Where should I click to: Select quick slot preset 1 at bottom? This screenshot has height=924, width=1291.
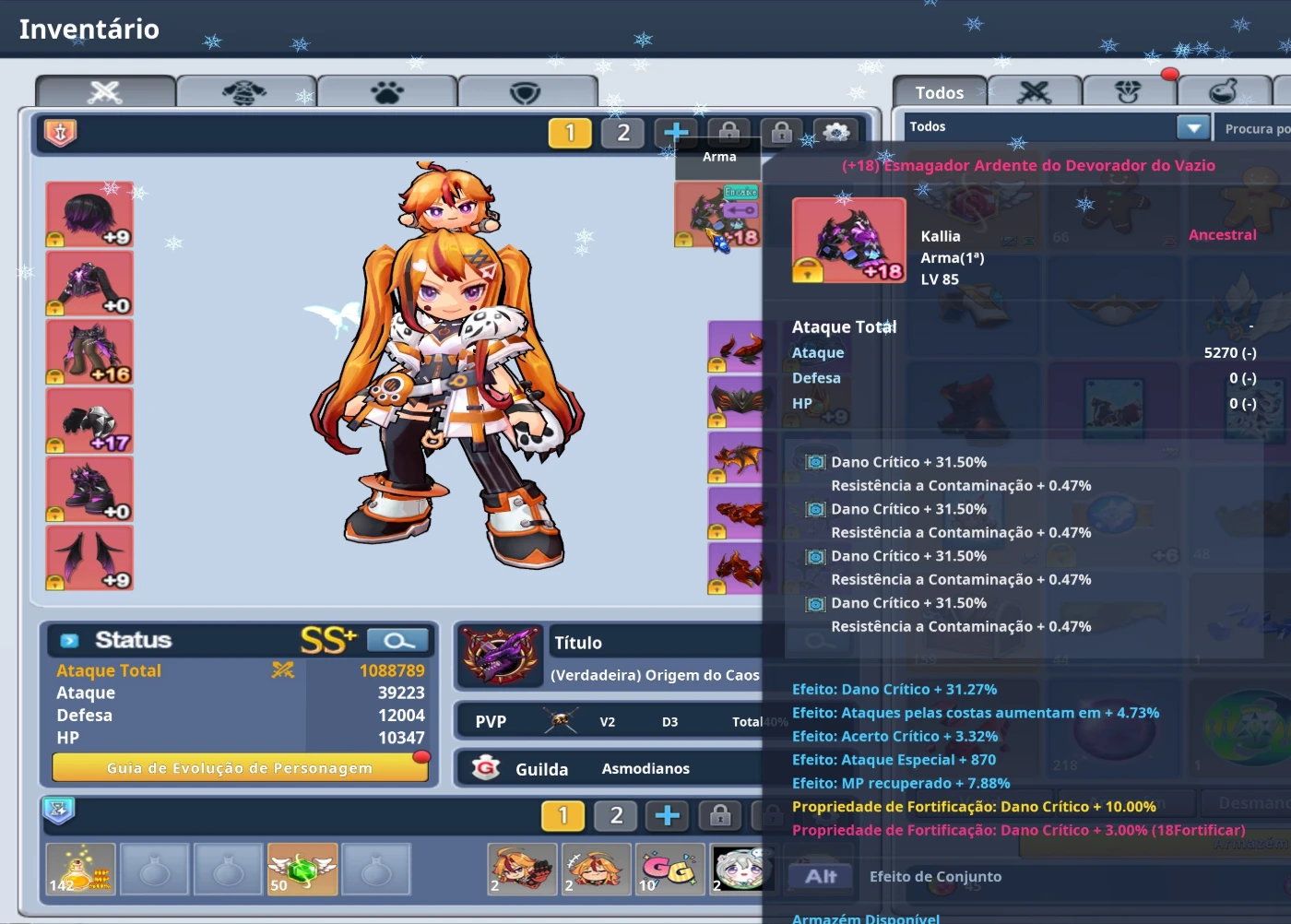[563, 815]
